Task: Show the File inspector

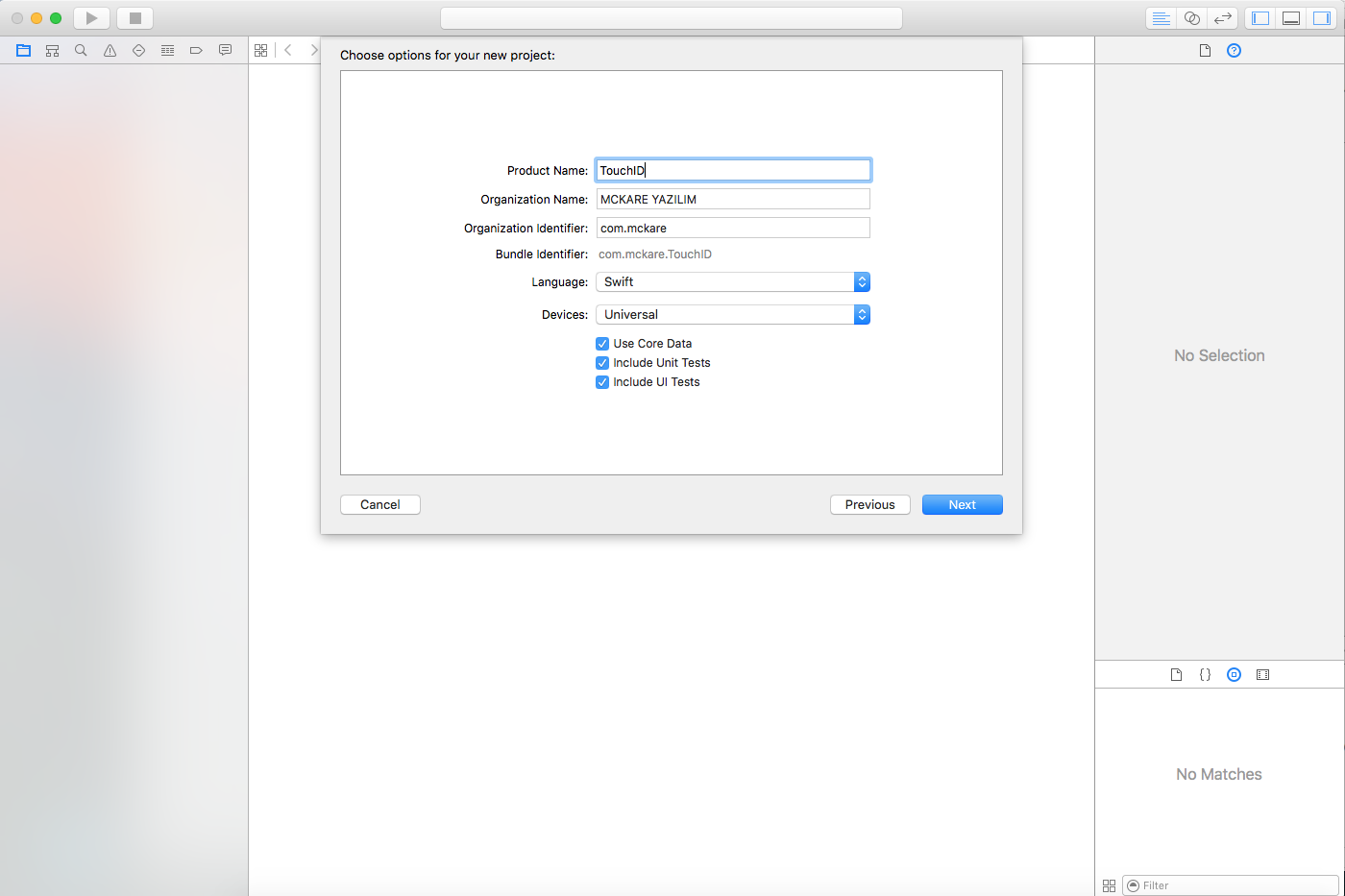Action: (1205, 50)
